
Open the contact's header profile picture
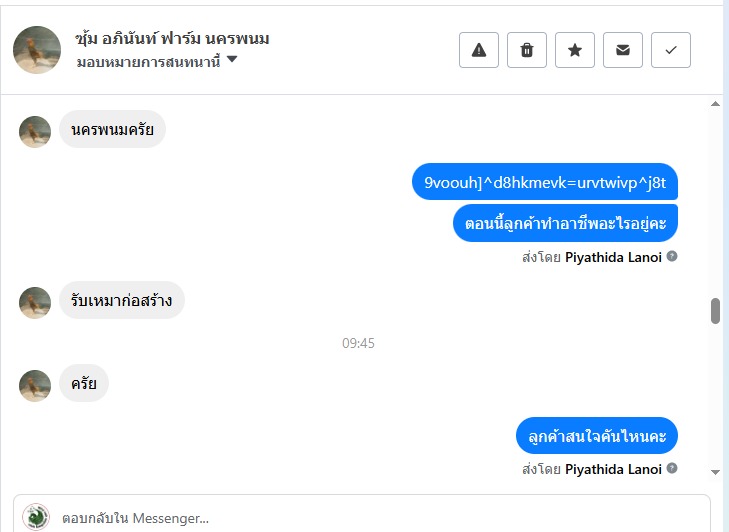(37, 50)
